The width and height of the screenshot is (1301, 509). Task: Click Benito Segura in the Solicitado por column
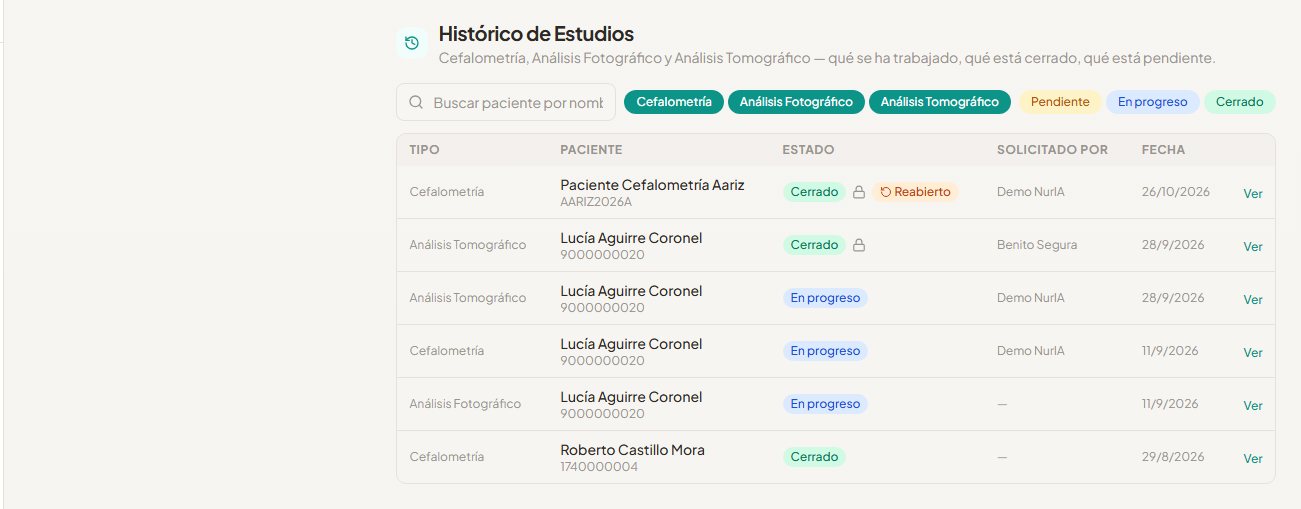[x=1037, y=245]
